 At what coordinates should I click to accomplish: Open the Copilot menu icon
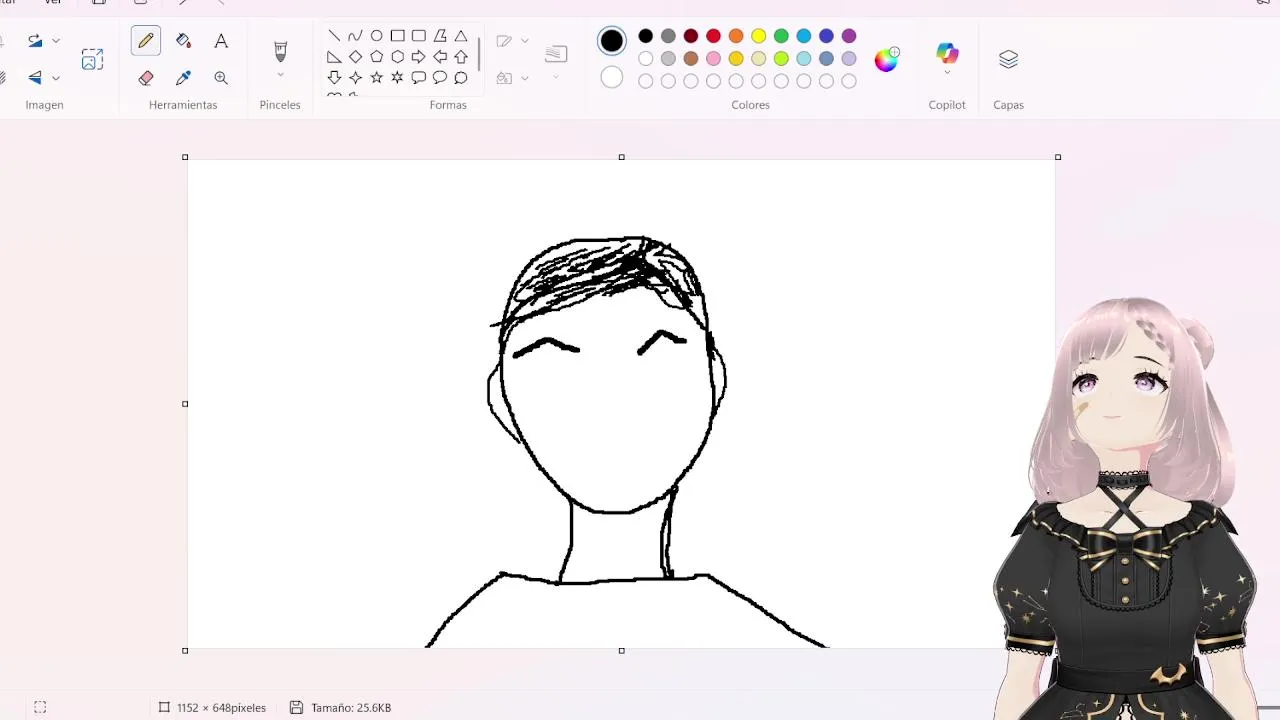[x=947, y=53]
